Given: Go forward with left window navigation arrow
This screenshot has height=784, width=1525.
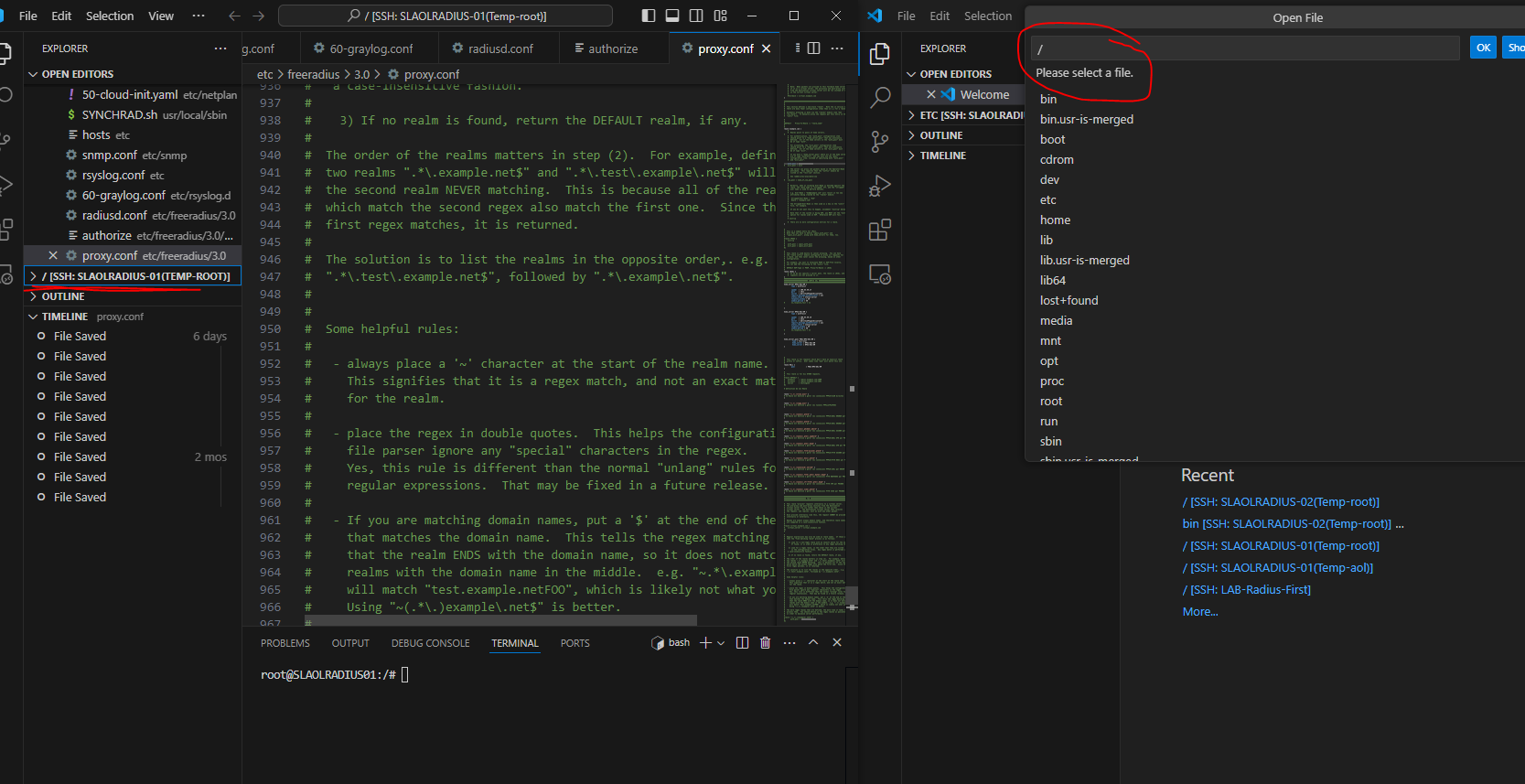Looking at the screenshot, I should click(x=259, y=16).
